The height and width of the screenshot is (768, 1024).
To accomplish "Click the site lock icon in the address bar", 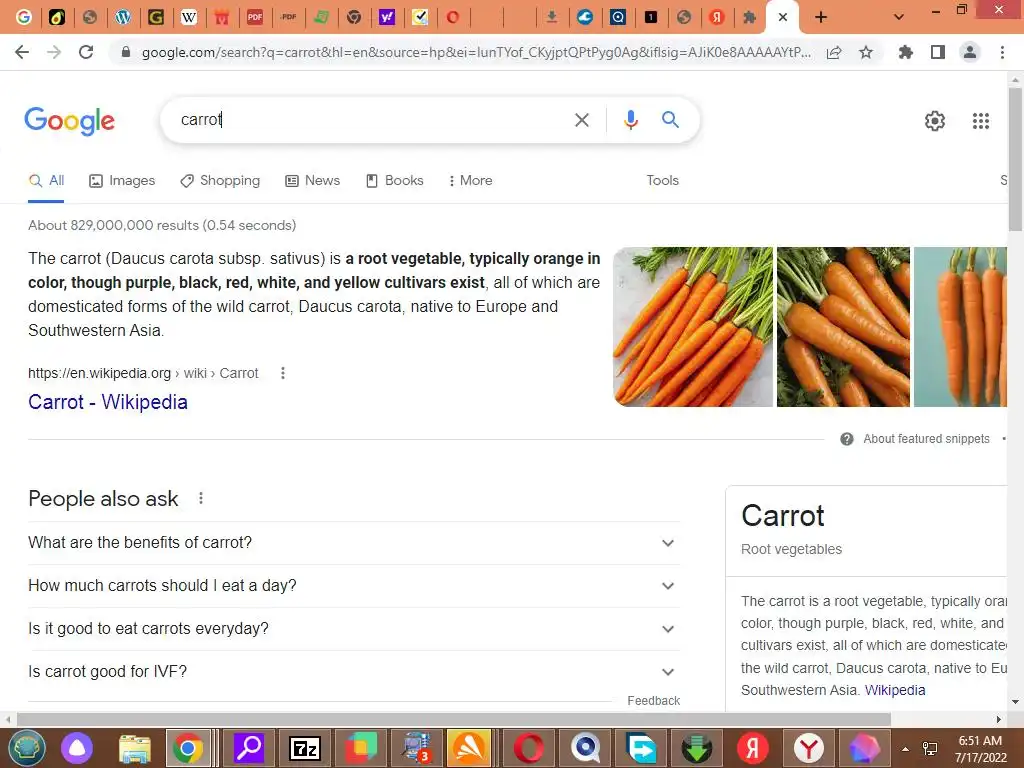I will point(126,52).
